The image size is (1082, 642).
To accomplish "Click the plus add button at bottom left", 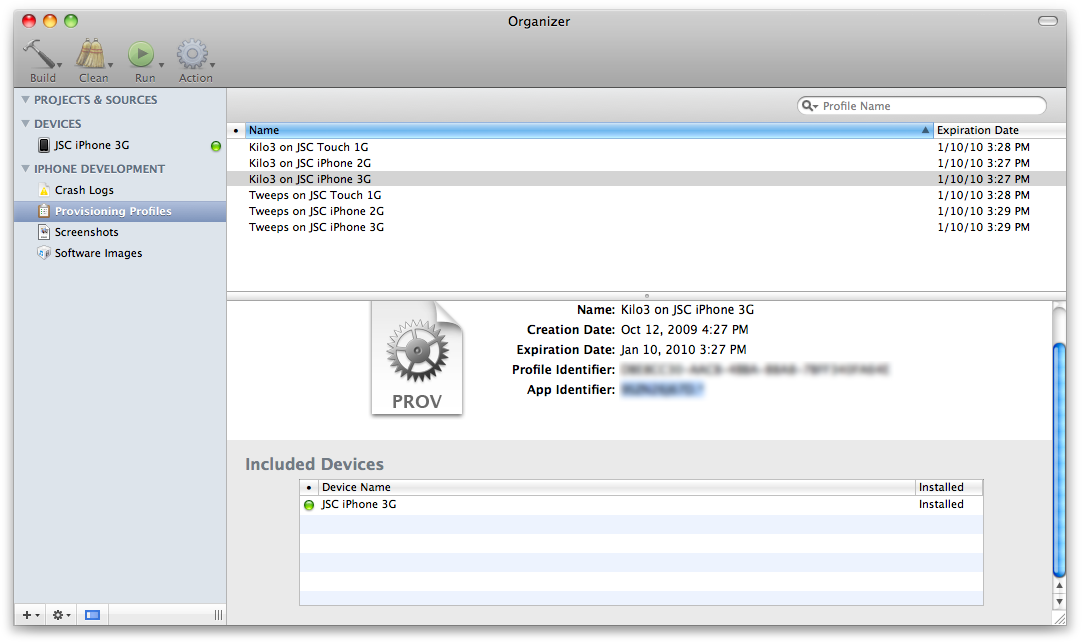I will (29, 615).
